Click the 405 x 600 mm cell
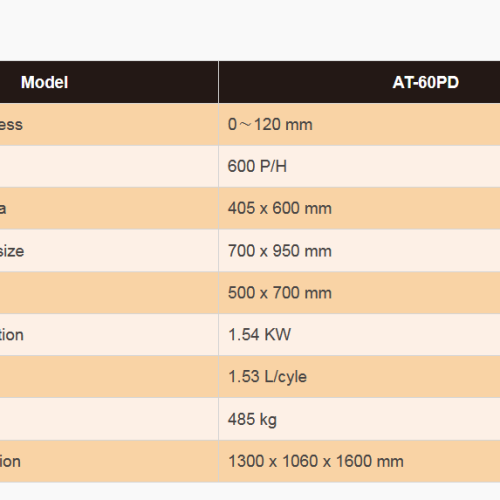 (359, 208)
